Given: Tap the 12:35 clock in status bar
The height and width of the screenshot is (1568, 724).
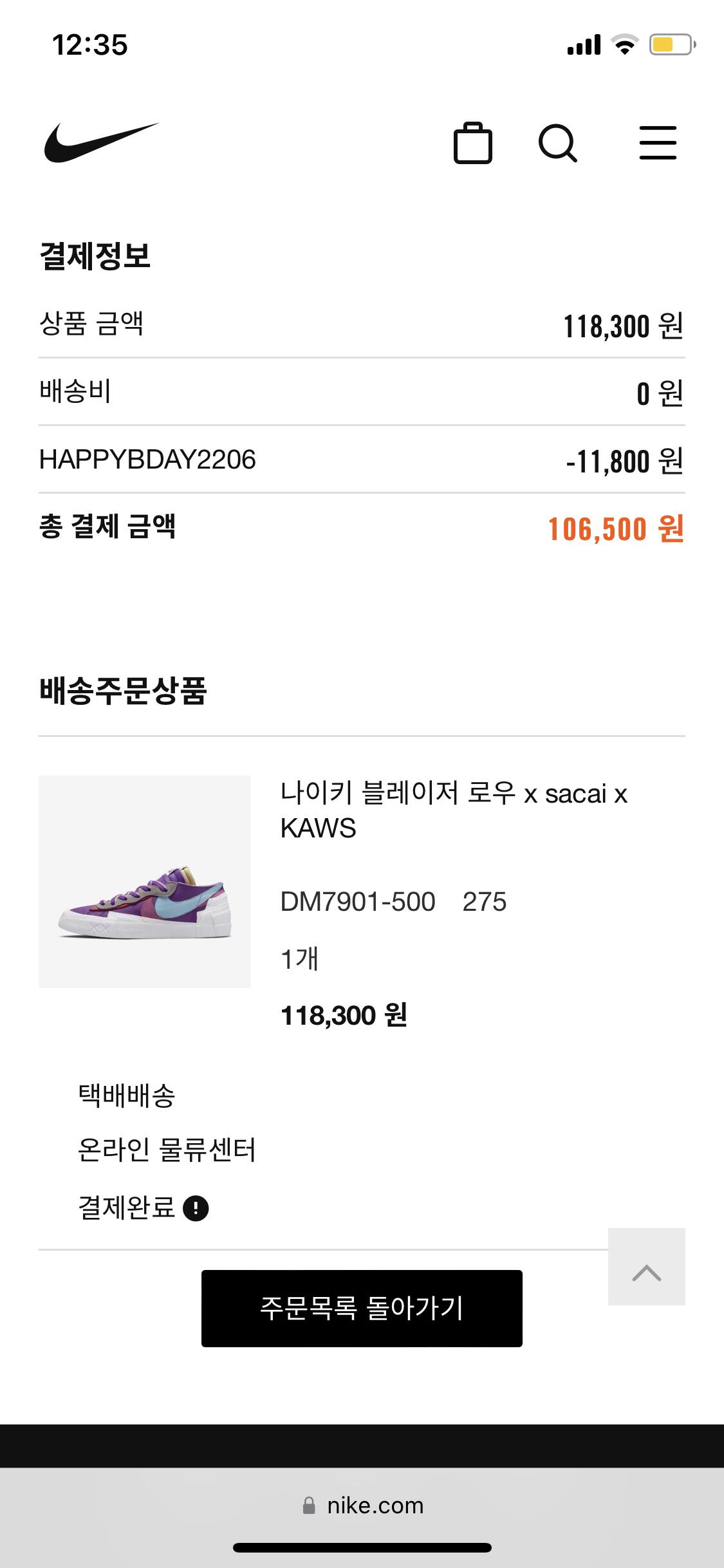Looking at the screenshot, I should [x=90, y=45].
